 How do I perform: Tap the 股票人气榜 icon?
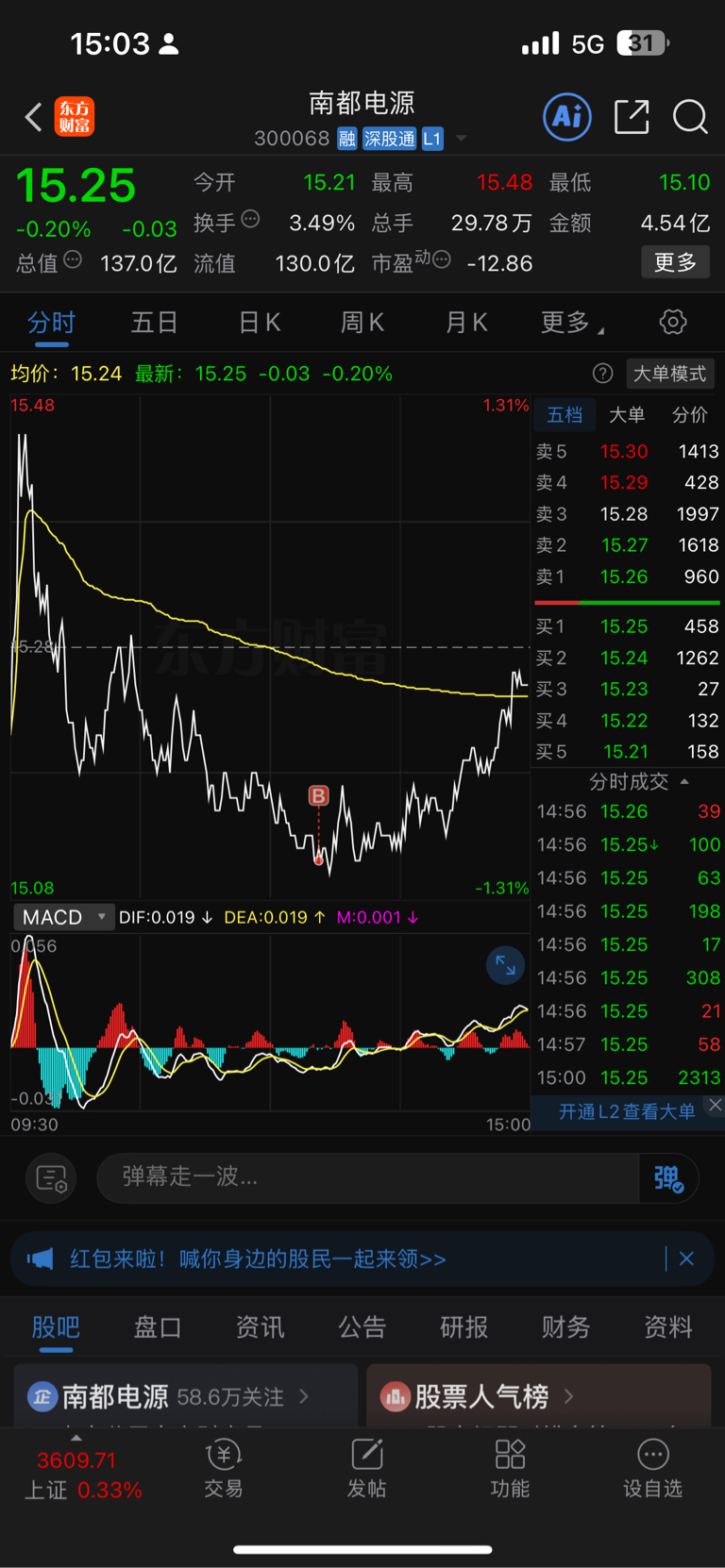tap(395, 1396)
